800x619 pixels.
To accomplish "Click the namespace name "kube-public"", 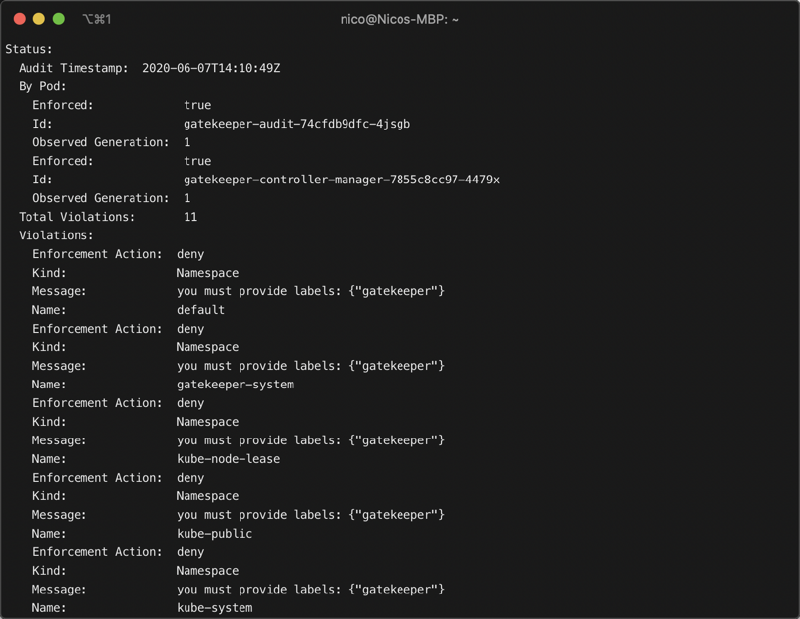I will point(214,534).
